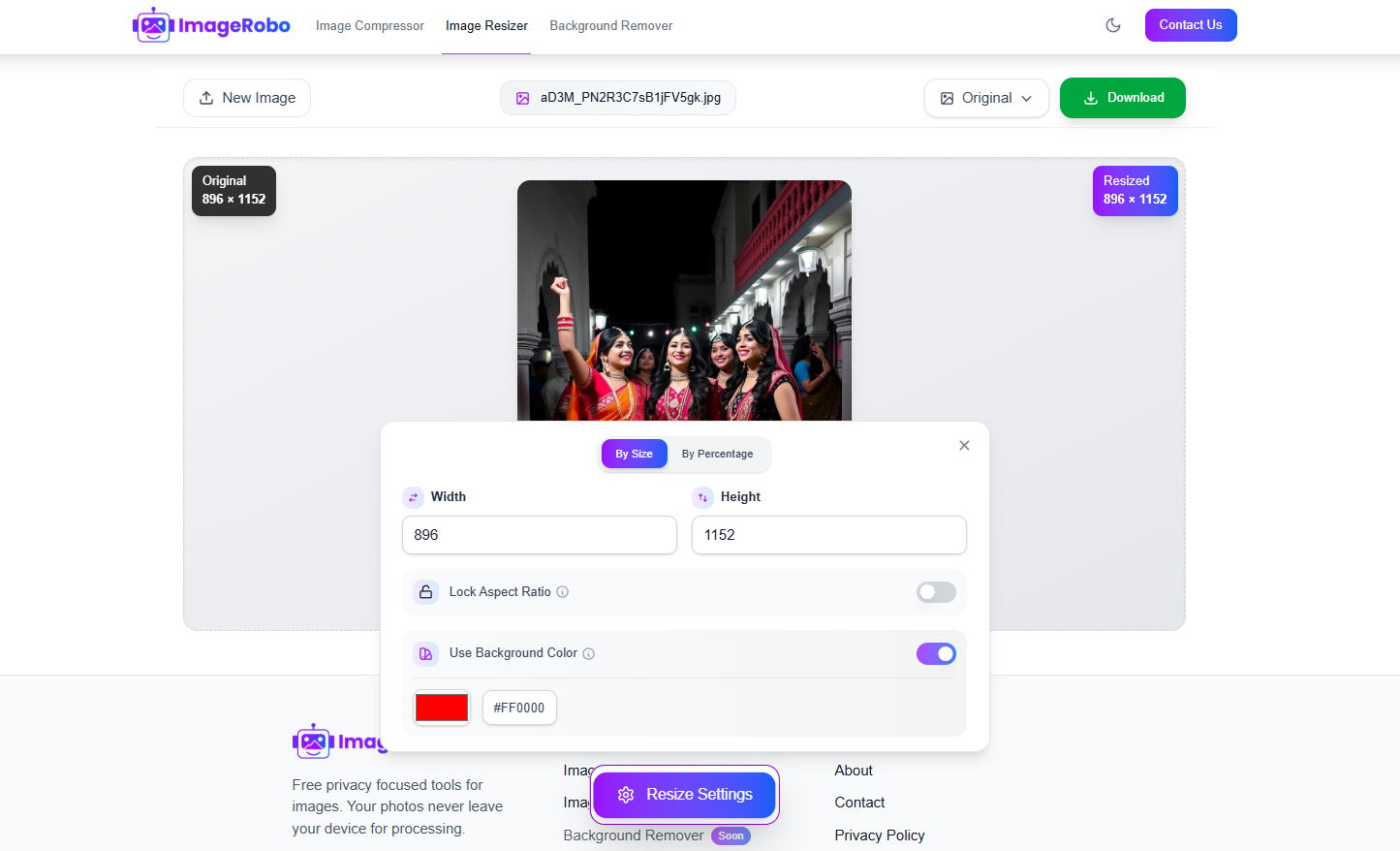1400x851 pixels.
Task: Click the paint icon beside Use Background Color
Action: click(x=425, y=653)
